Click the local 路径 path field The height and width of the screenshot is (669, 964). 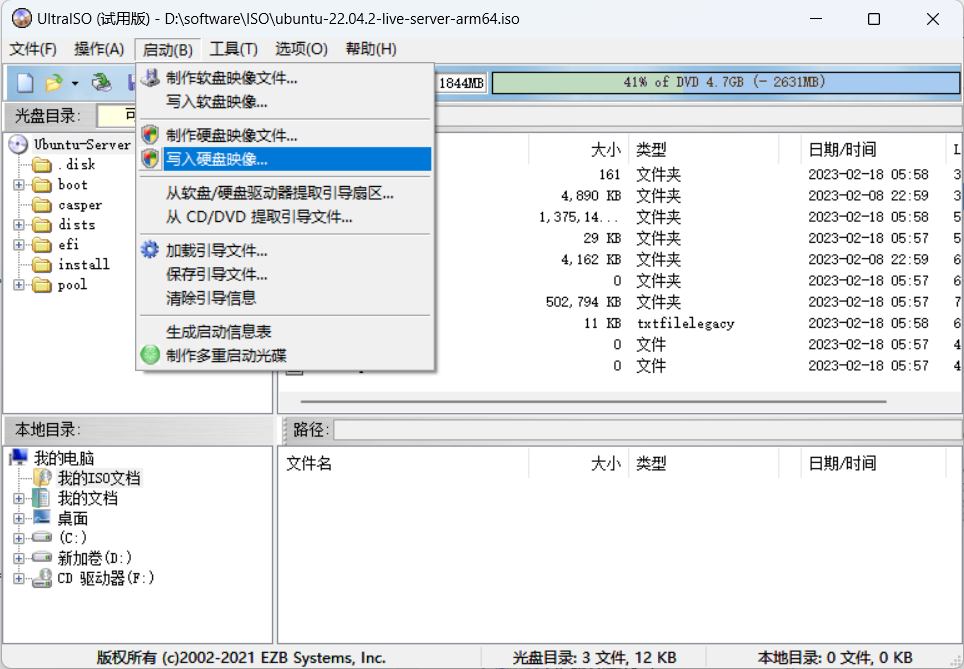pyautogui.click(x=647, y=429)
